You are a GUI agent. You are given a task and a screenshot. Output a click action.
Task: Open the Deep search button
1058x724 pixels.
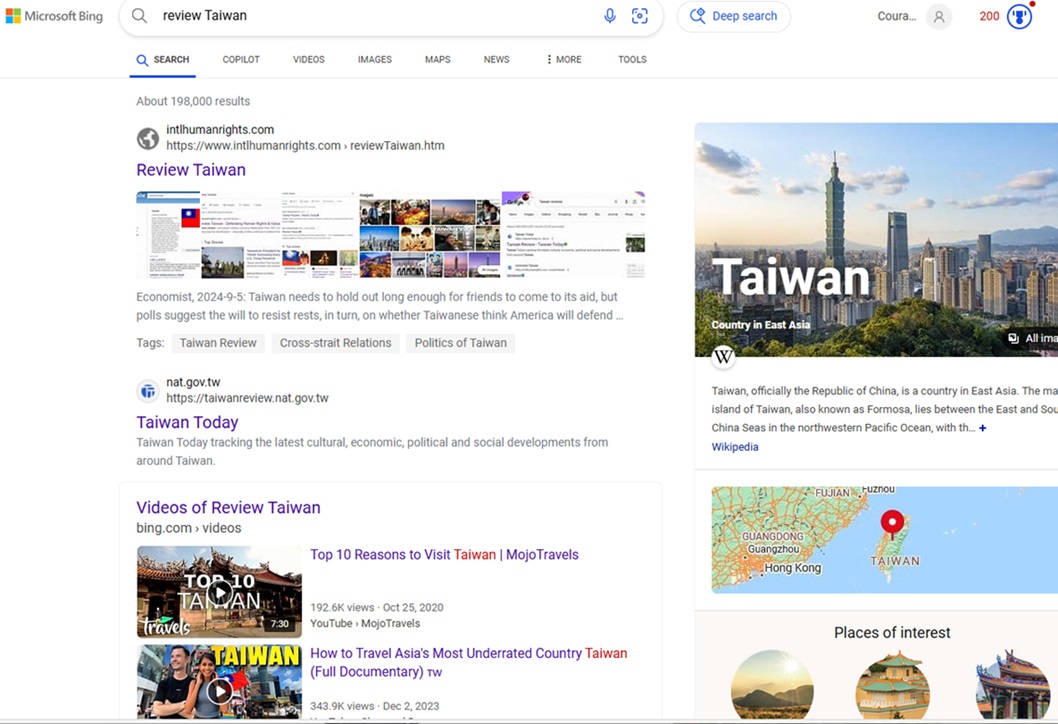pos(733,16)
